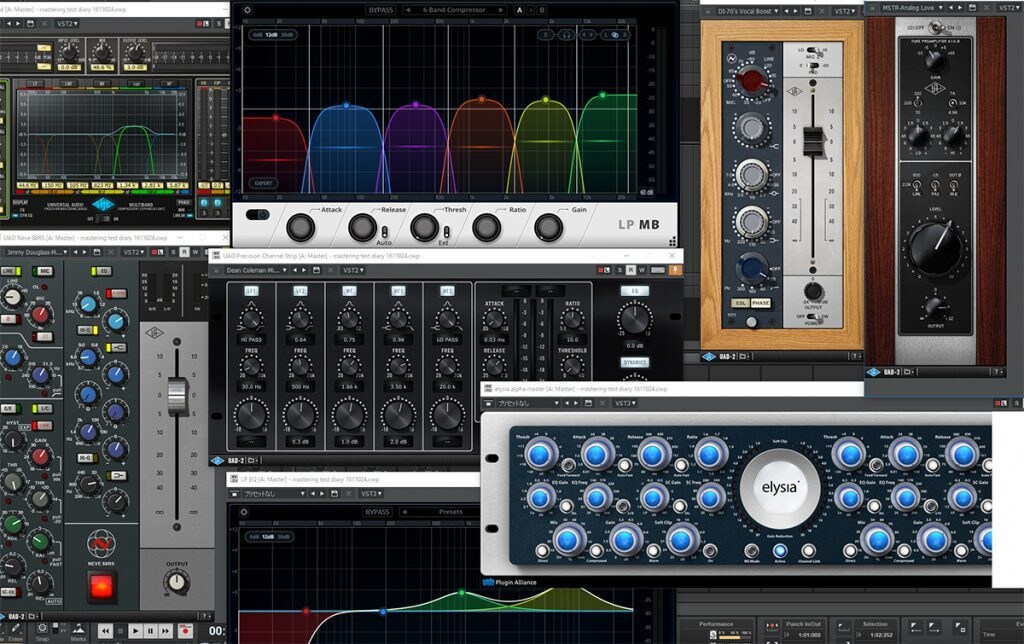The image size is (1024, 644).
Task: Select the B state in LP MB
Action: tap(541, 10)
